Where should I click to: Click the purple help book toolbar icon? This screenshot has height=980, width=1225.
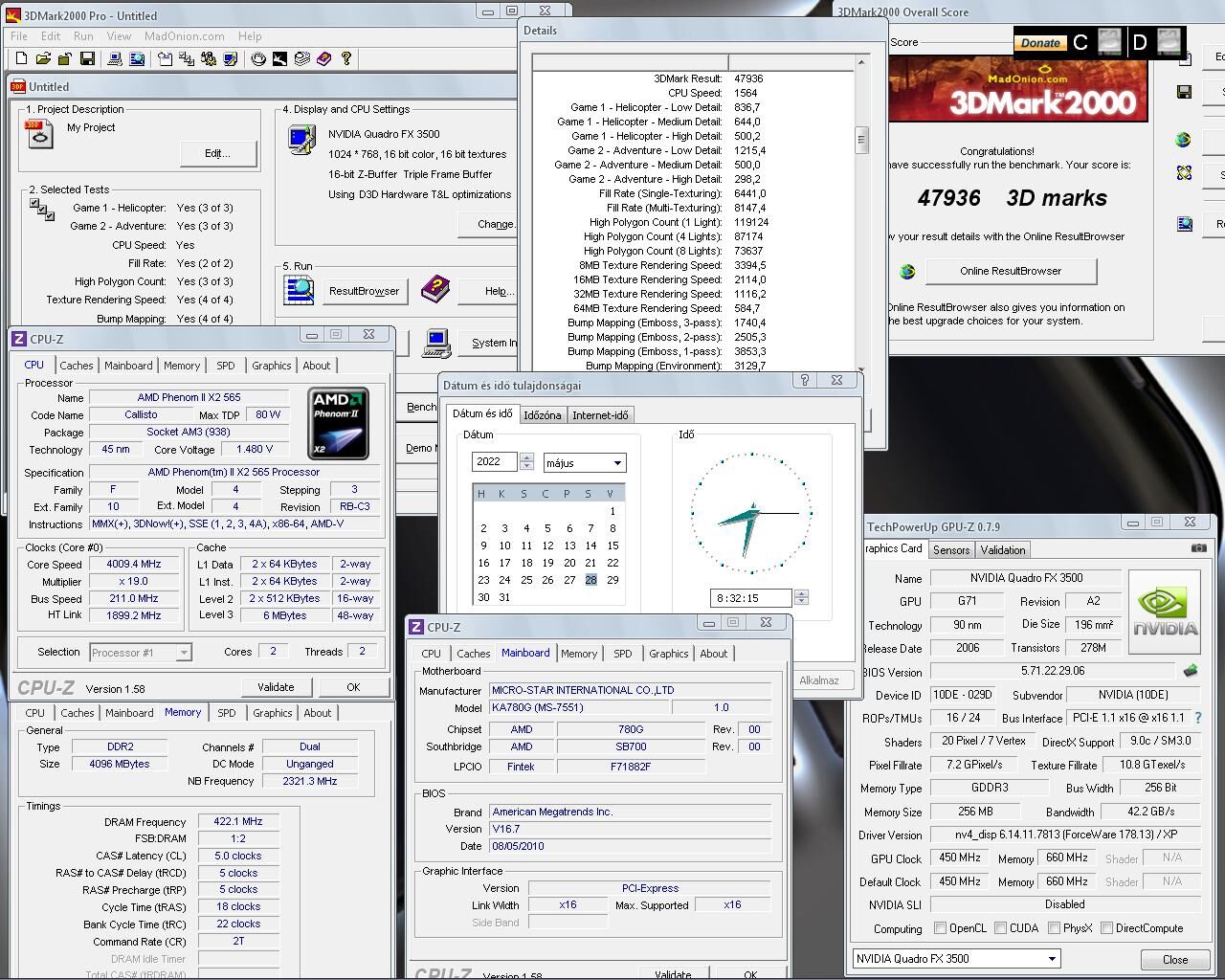323,58
